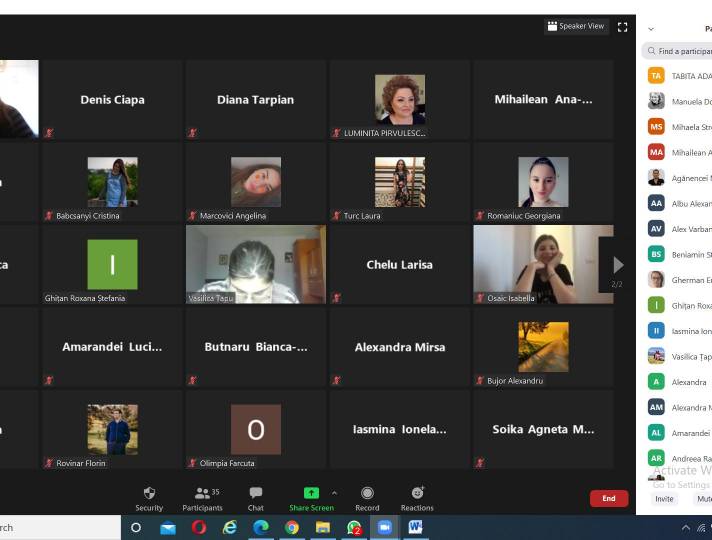Open the Chat window
The image size is (712, 540).
[x=256, y=497]
